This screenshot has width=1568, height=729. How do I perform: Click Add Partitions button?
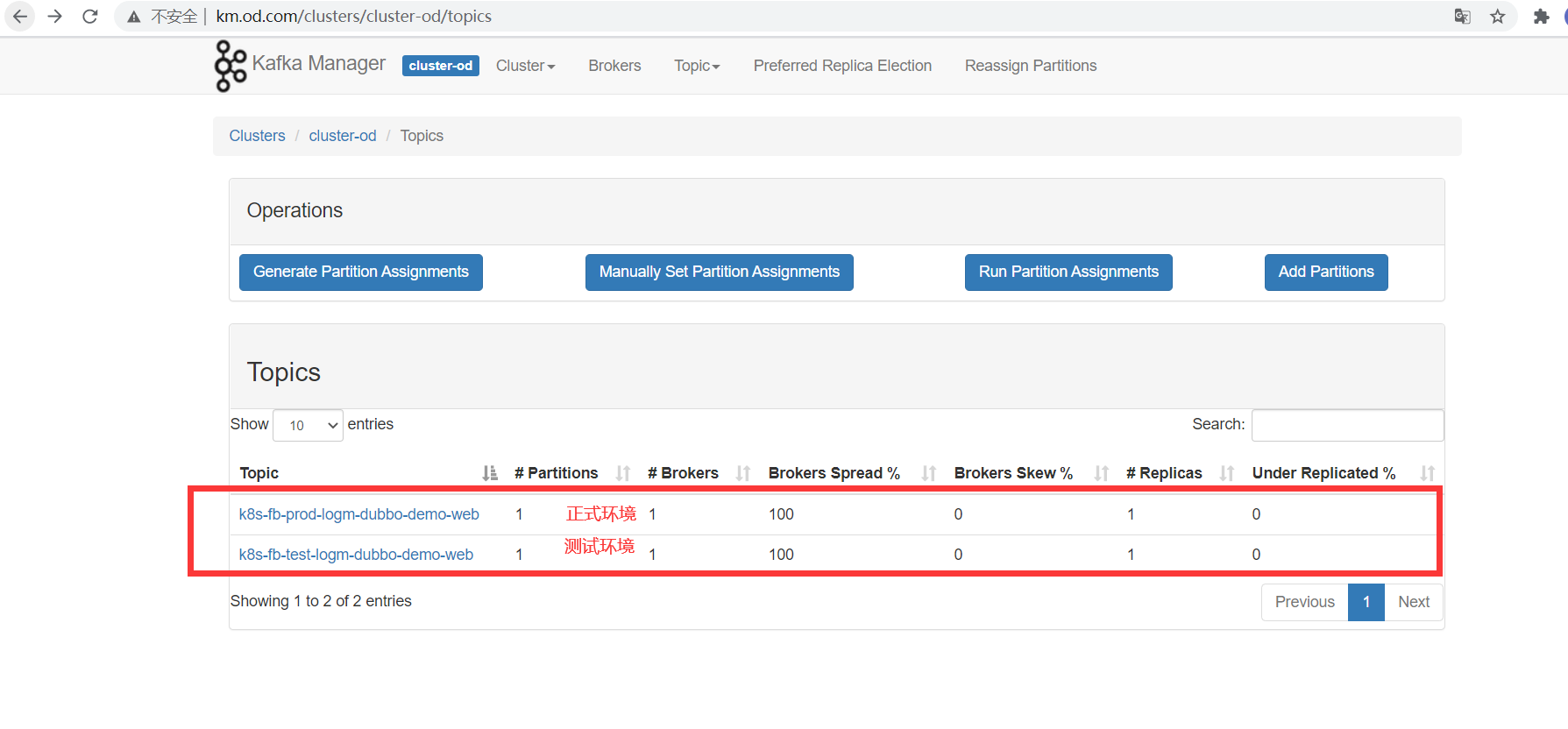[x=1326, y=272]
